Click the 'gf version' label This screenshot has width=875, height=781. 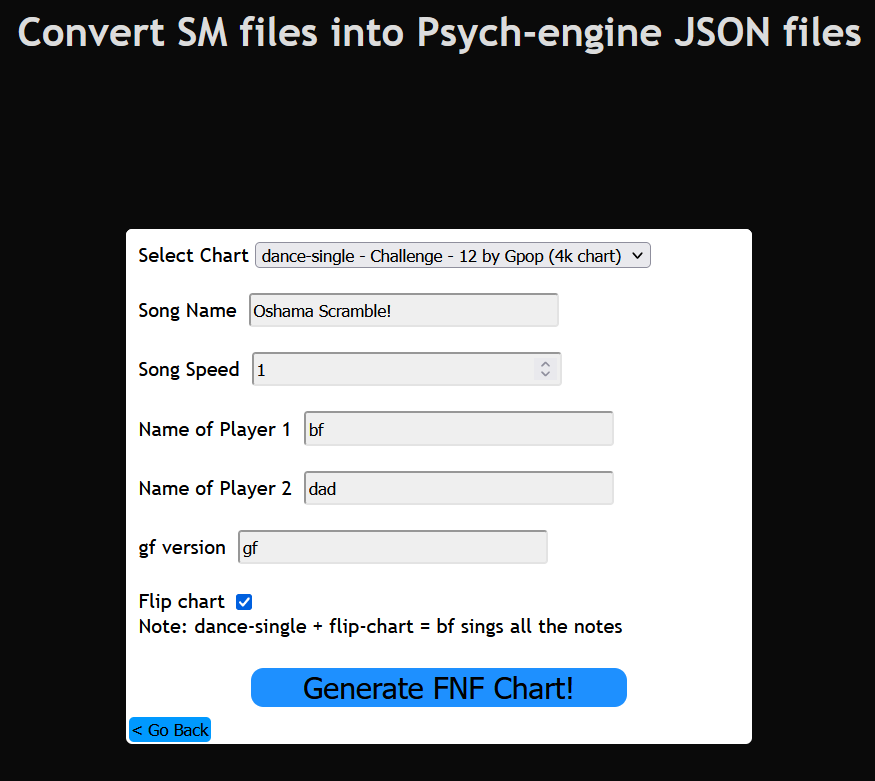click(182, 548)
